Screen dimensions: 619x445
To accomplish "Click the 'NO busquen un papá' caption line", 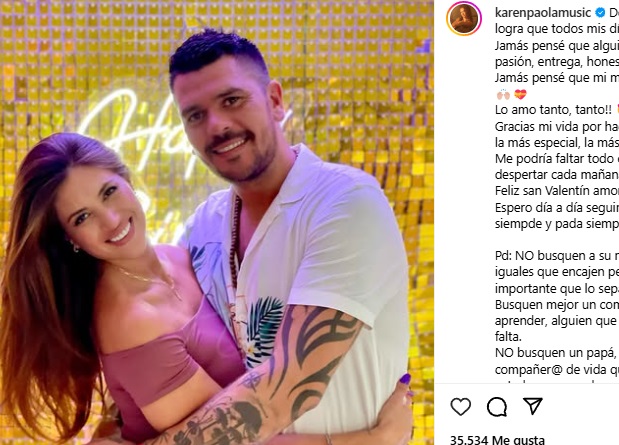I will point(557,353).
